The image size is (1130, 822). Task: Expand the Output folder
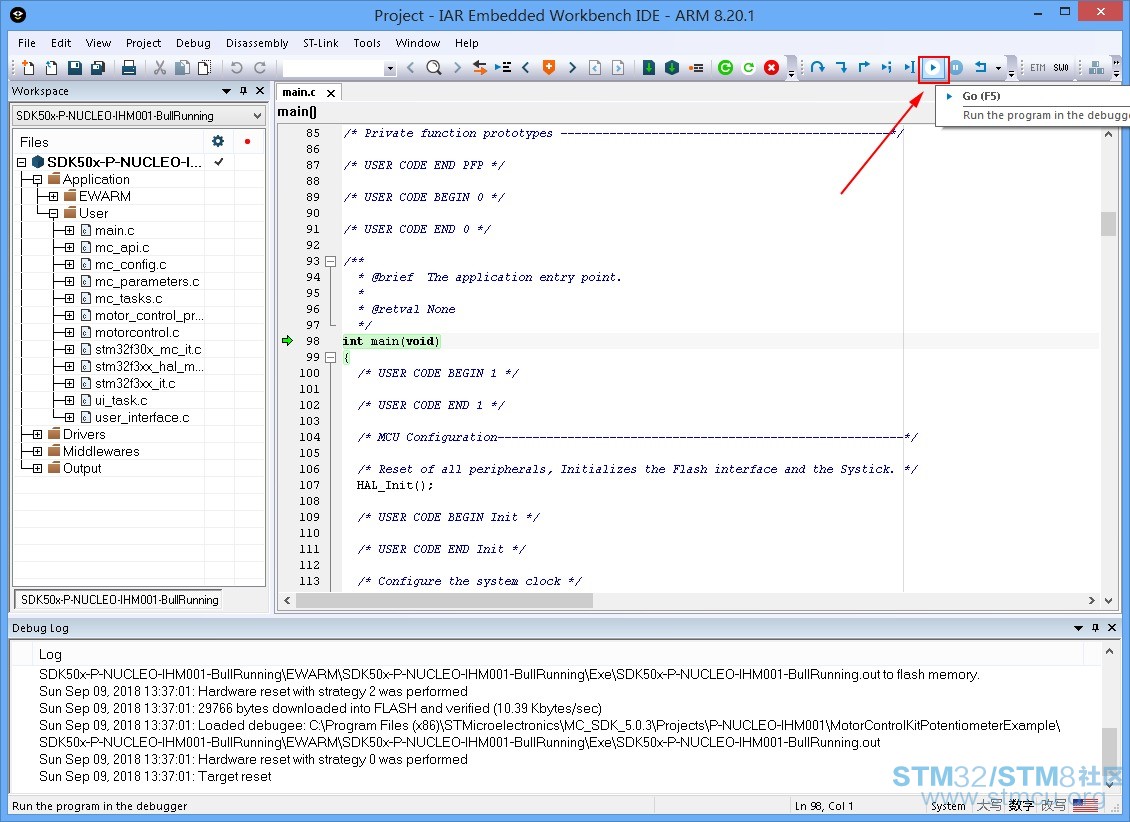pyautogui.click(x=37, y=468)
